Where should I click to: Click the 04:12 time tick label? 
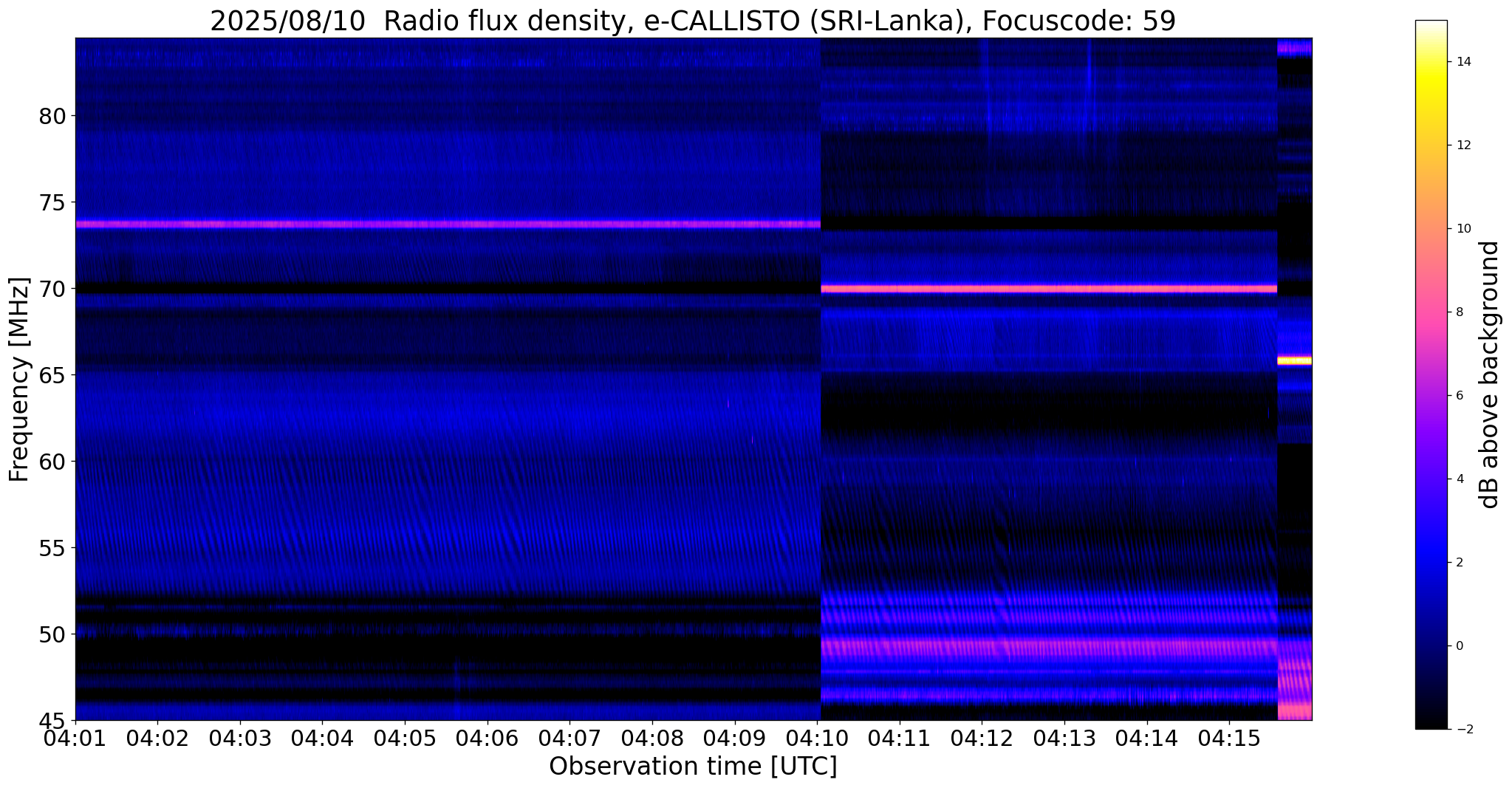click(x=982, y=737)
